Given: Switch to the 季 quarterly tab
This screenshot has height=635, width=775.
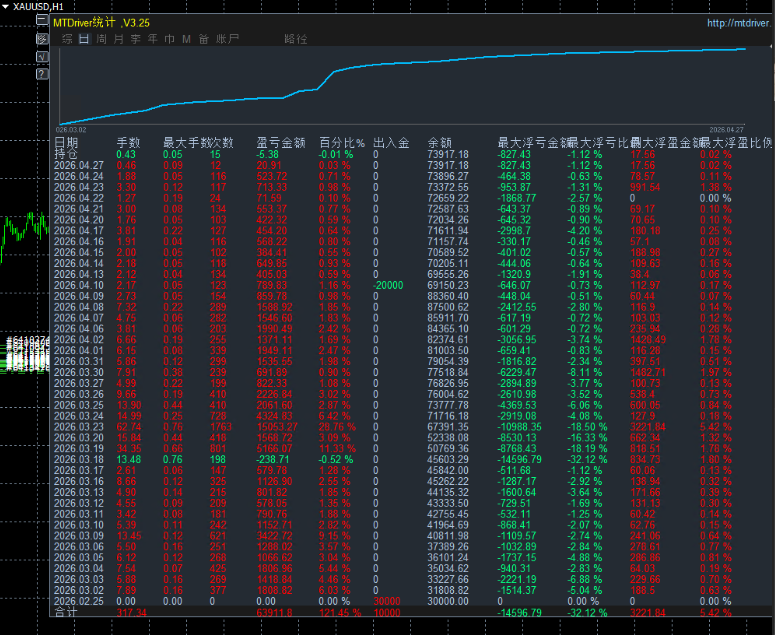Looking at the screenshot, I should (x=135, y=39).
